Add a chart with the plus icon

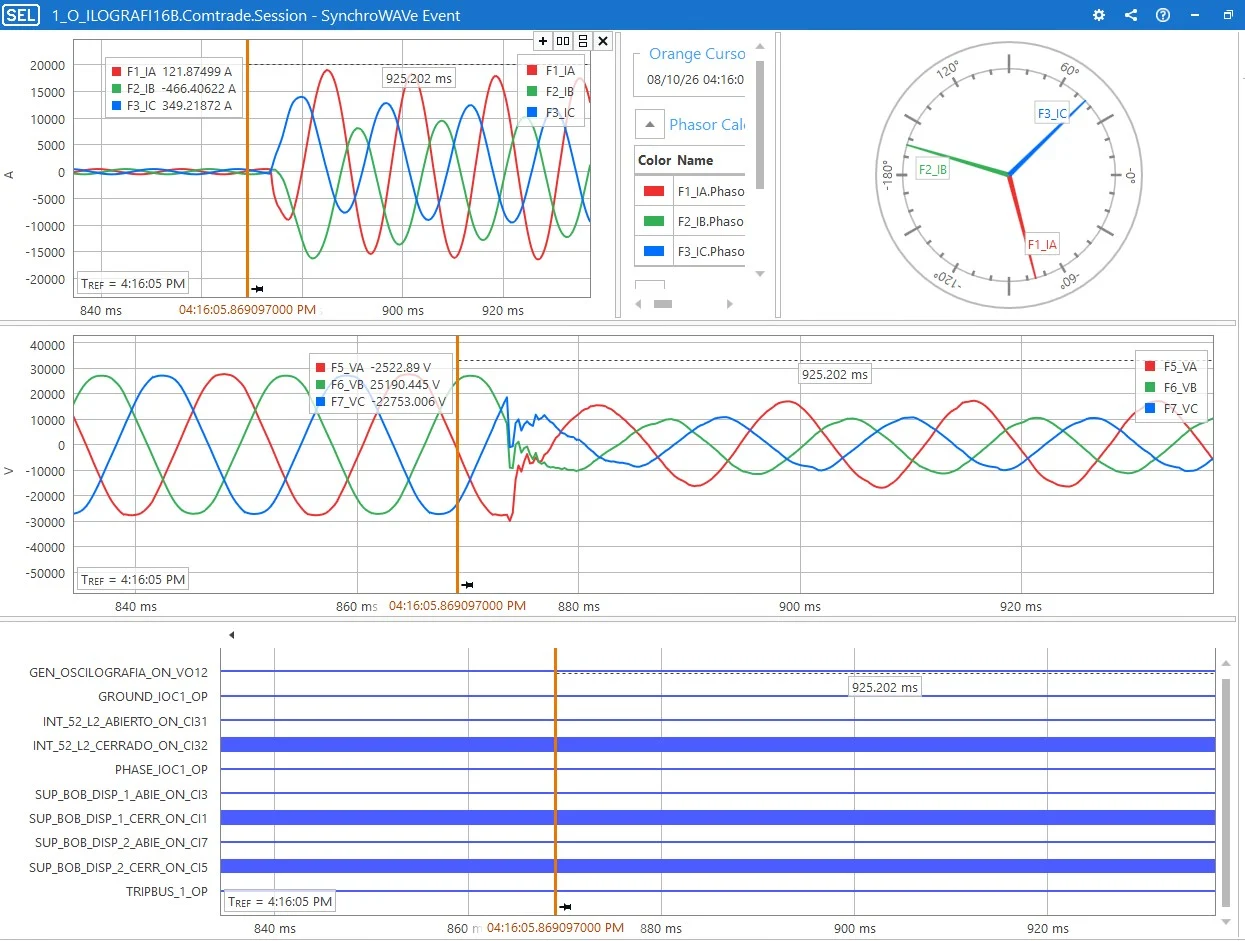click(x=543, y=41)
